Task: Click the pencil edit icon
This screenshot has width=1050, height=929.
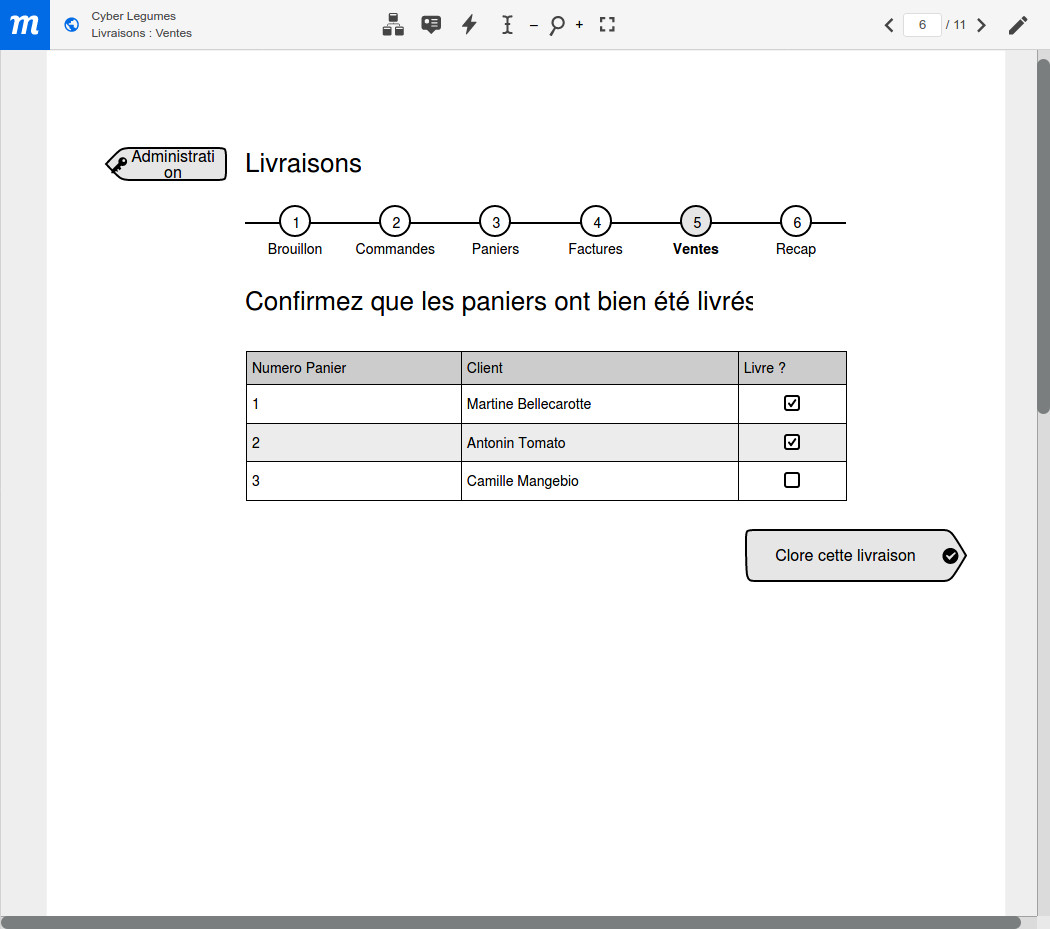Action: tap(1017, 25)
